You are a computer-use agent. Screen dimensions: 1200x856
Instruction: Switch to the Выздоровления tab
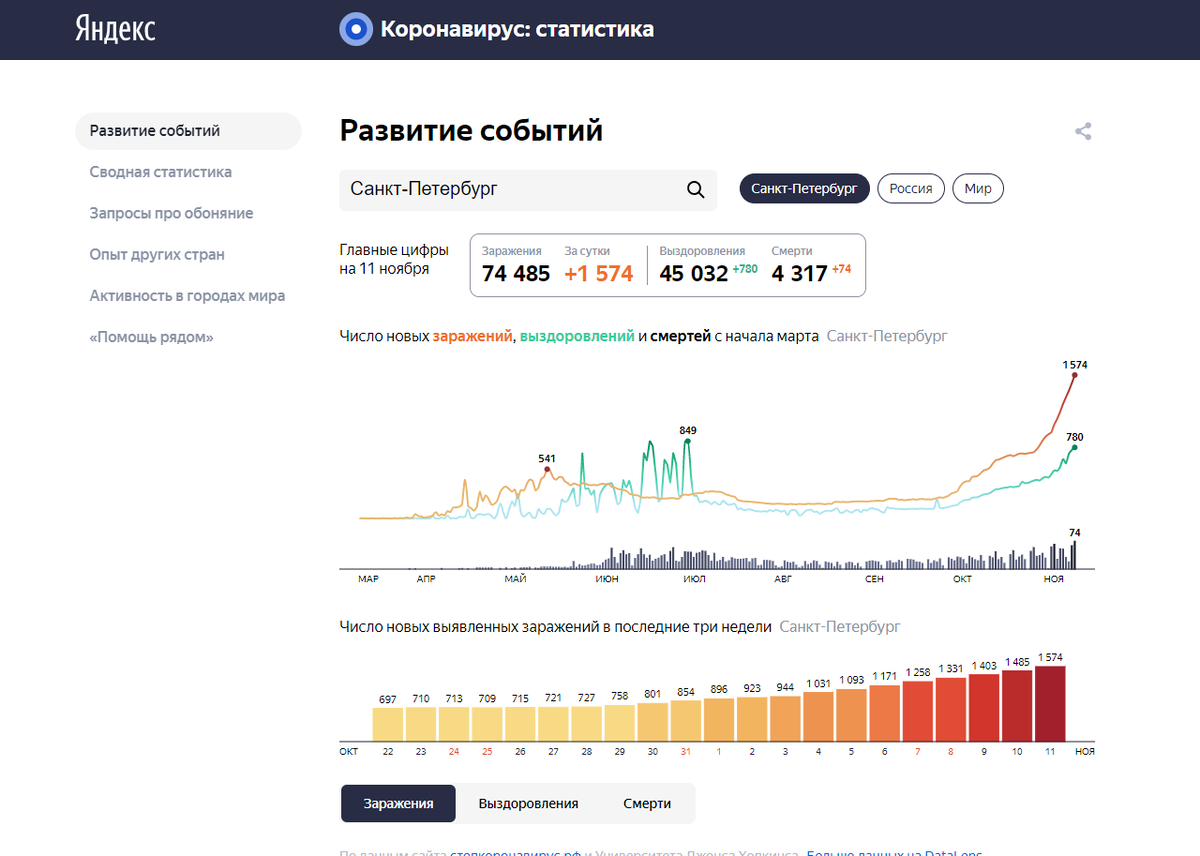pos(528,803)
